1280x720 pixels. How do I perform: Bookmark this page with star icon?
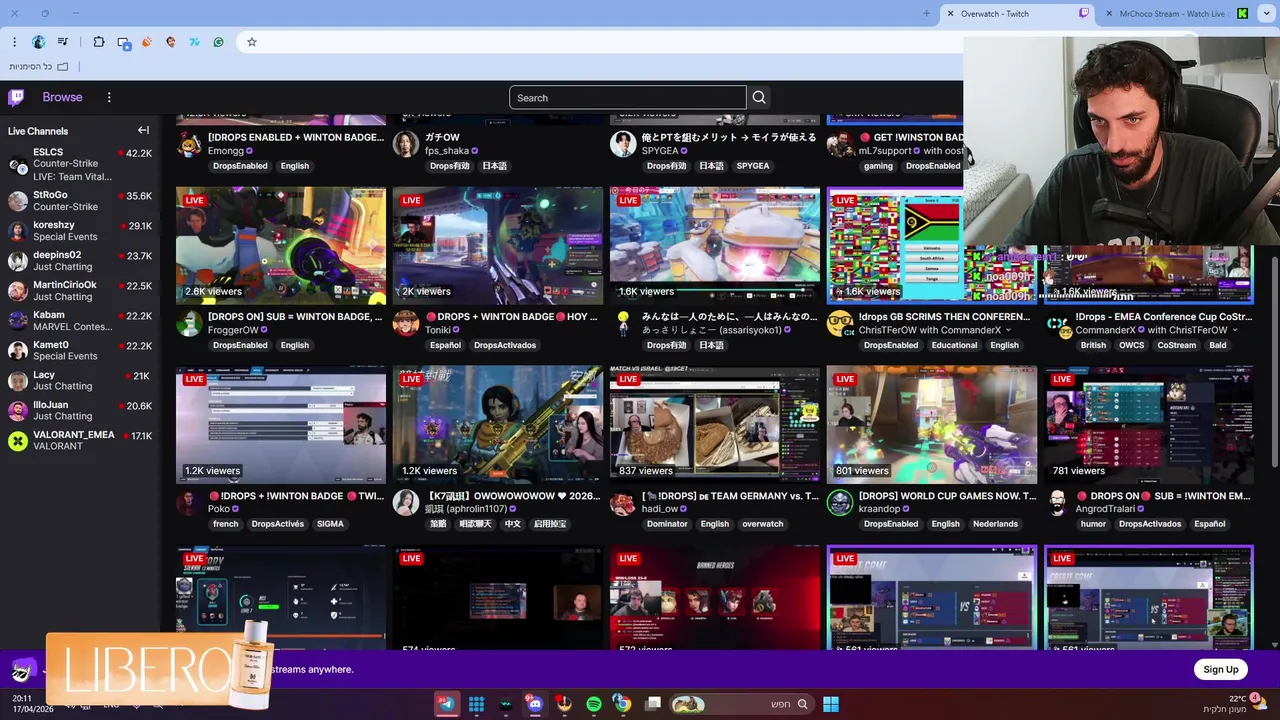tap(252, 42)
